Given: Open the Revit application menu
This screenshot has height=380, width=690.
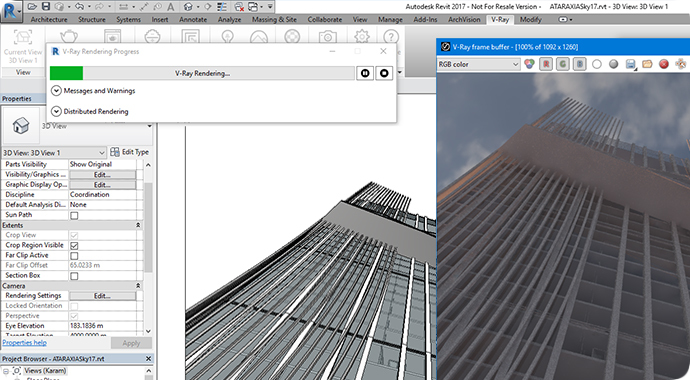Looking at the screenshot, I should tap(11, 11).
